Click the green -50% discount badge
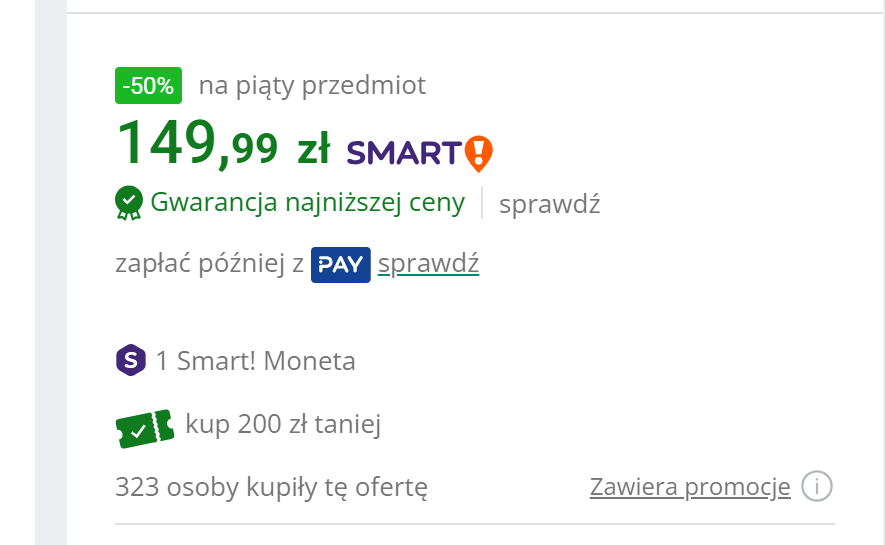Screen dimensions: 885x545 (x=148, y=87)
